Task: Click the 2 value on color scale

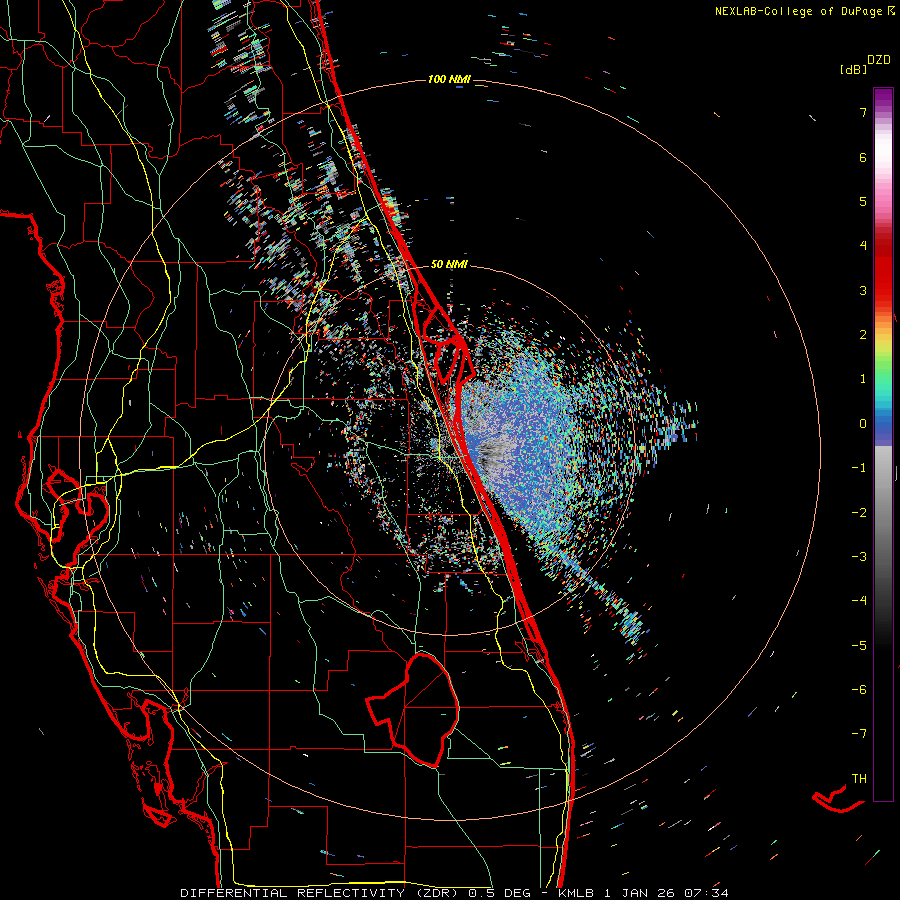Action: tap(863, 335)
